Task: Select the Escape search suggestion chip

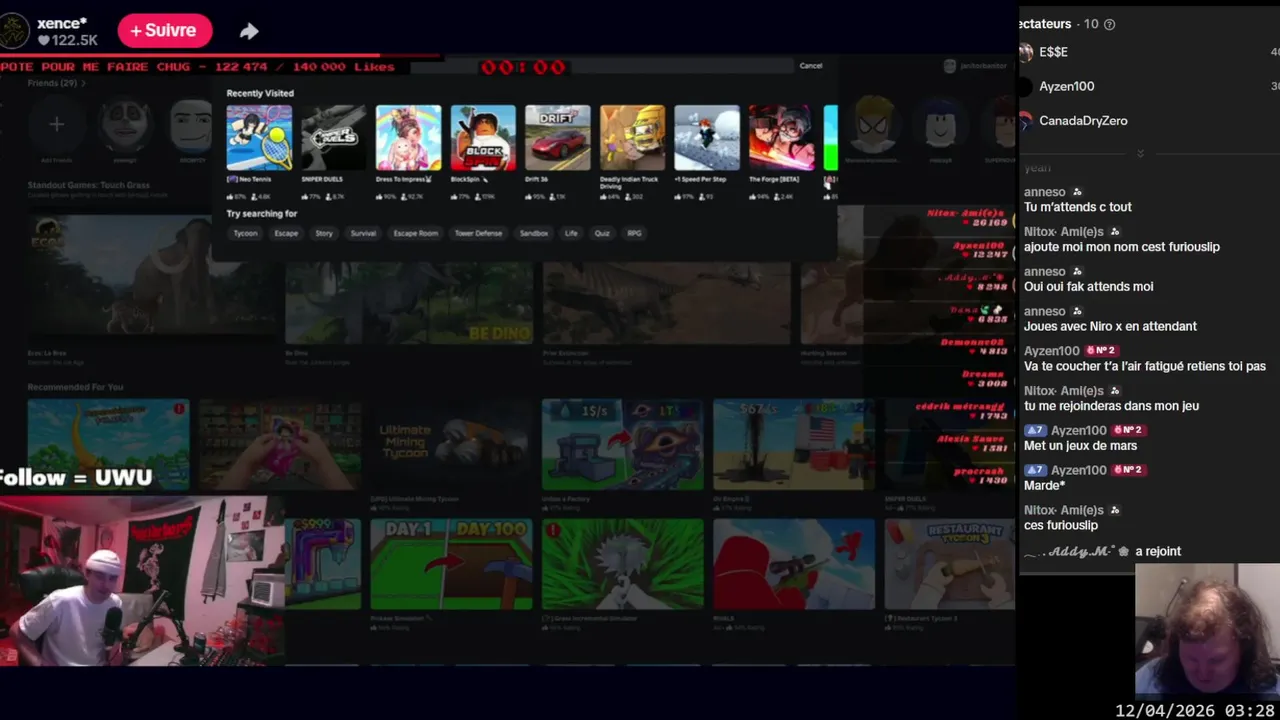Action: coord(286,233)
